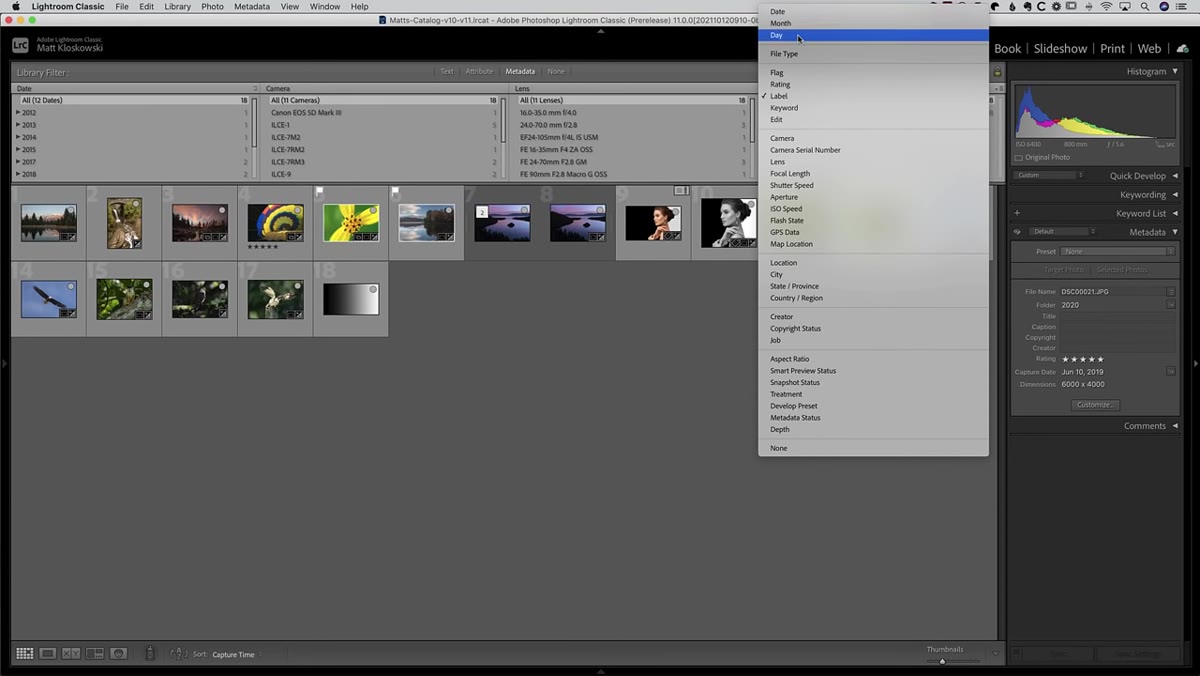
Task: Click the Target Photo button
Action: tap(1063, 270)
